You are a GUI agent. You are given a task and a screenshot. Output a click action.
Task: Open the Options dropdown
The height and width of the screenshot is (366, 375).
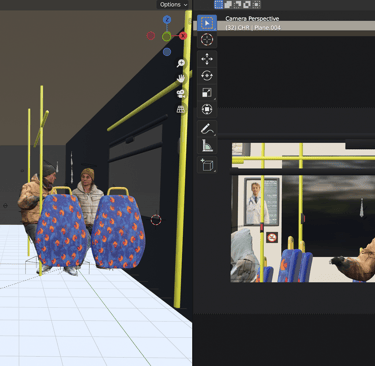pos(173,5)
